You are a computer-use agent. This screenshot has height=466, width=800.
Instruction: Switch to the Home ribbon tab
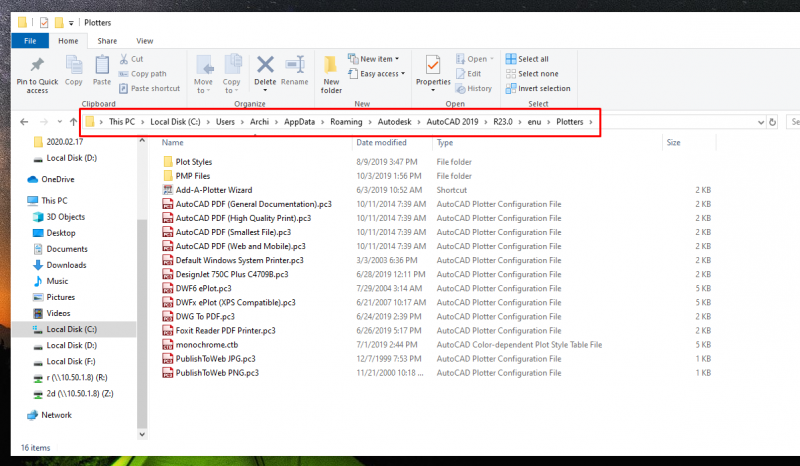68,41
